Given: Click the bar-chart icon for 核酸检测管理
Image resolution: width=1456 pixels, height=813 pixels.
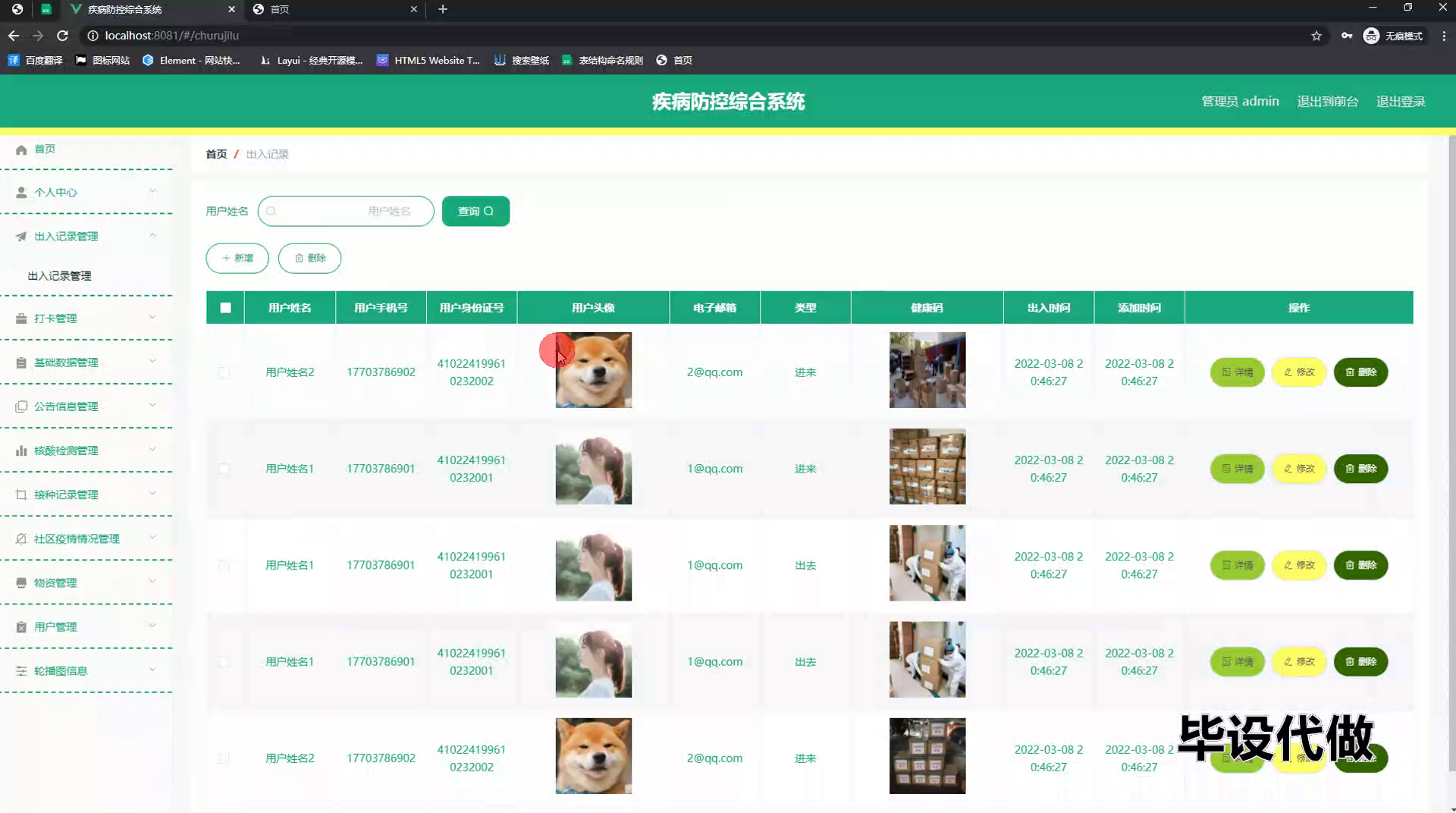Looking at the screenshot, I should click(x=21, y=450).
